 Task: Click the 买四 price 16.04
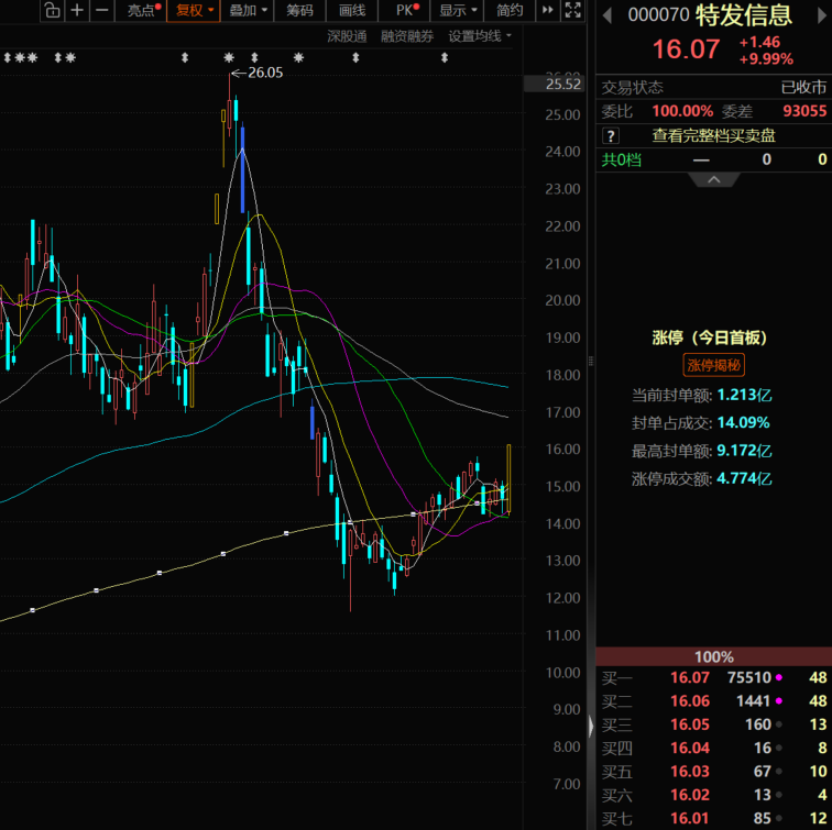[x=690, y=748]
